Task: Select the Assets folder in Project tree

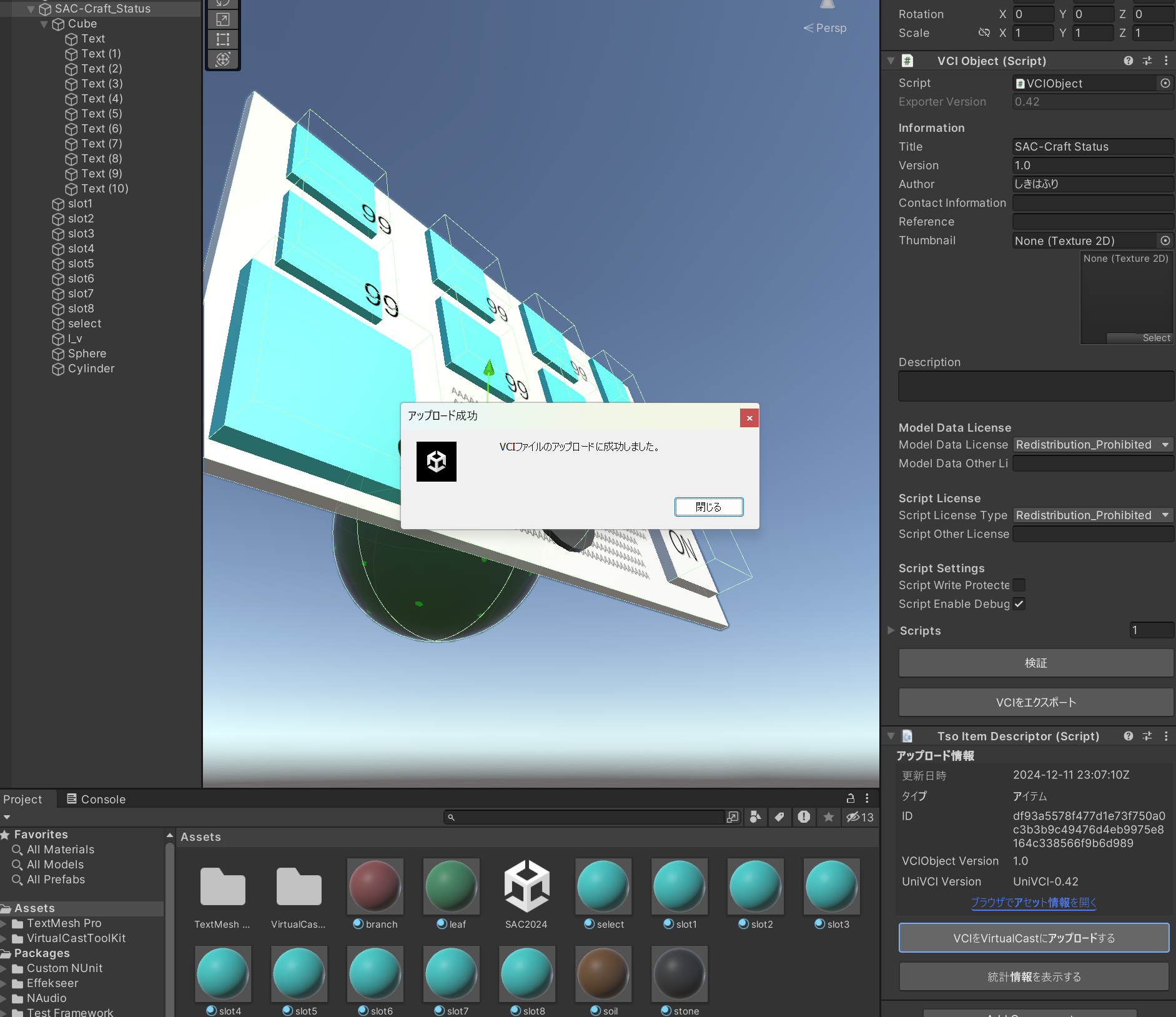Action: (34, 908)
